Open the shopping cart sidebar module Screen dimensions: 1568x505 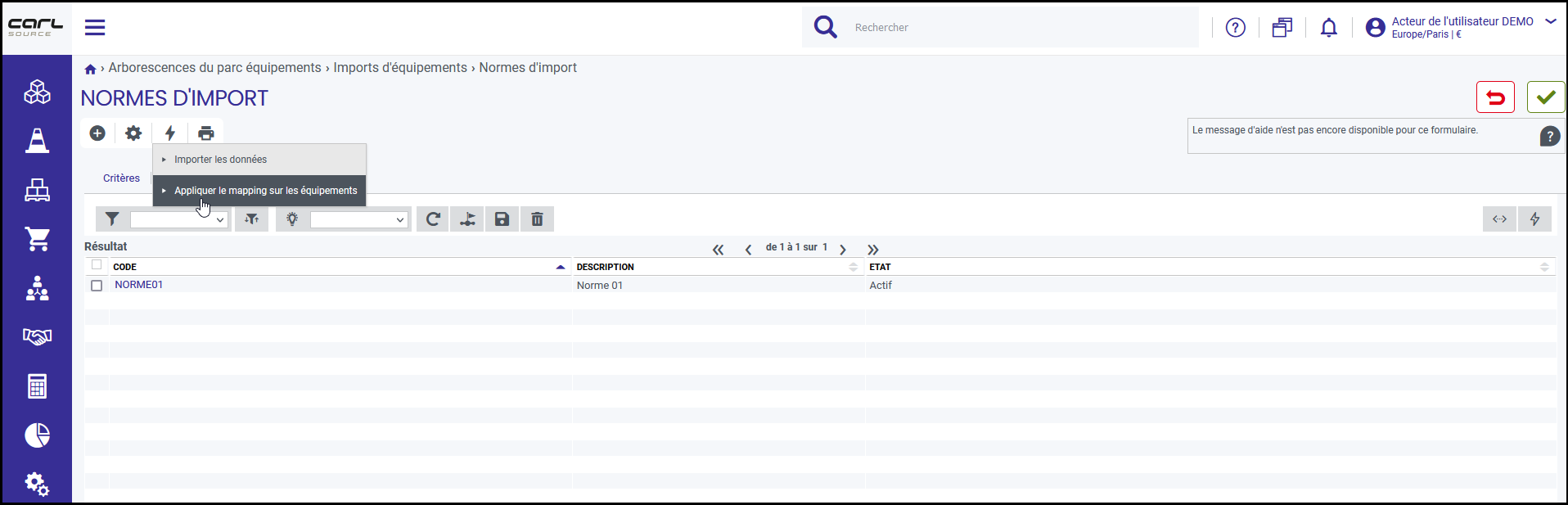click(x=38, y=239)
